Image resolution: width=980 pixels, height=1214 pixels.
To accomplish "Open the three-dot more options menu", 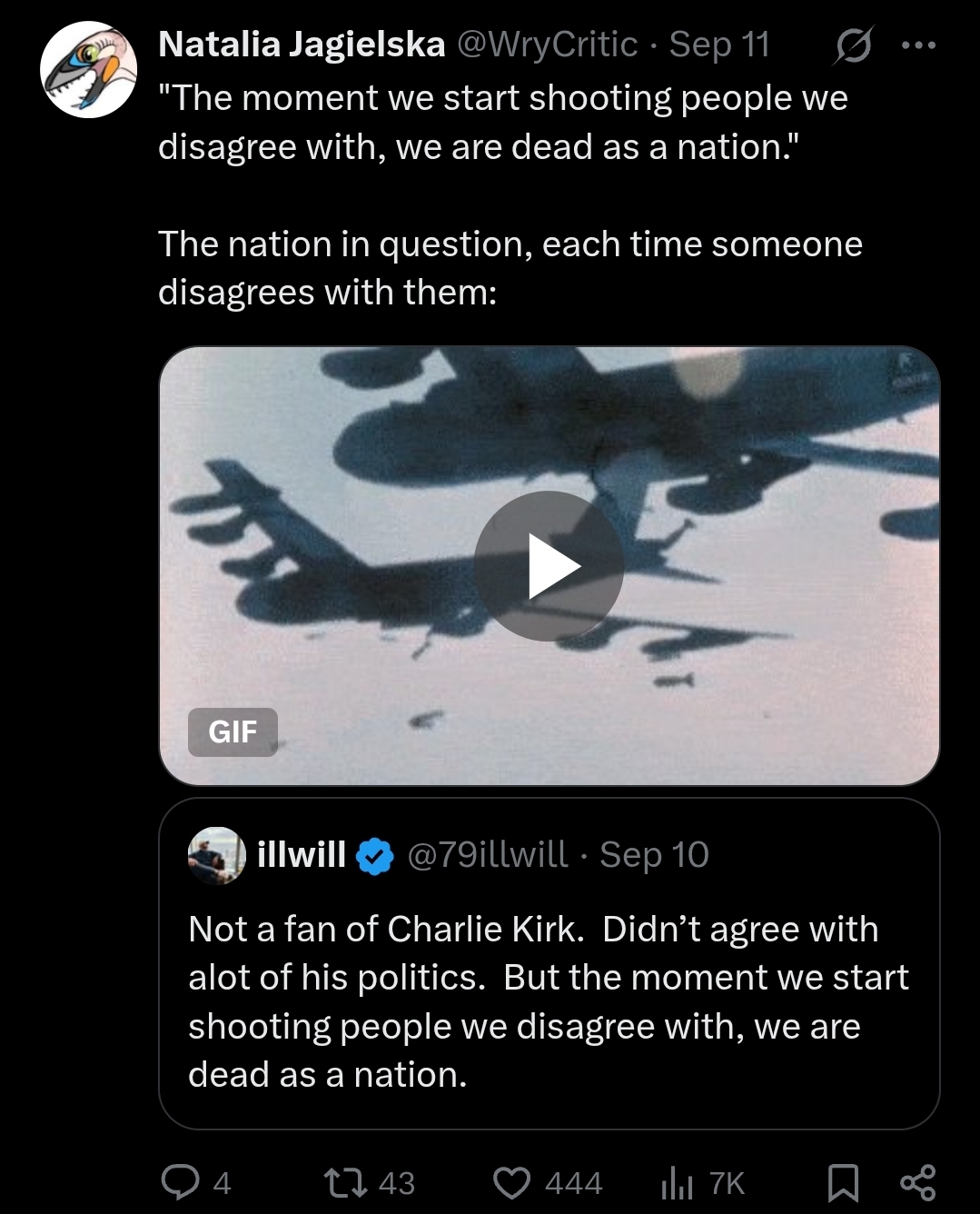I will [x=917, y=45].
